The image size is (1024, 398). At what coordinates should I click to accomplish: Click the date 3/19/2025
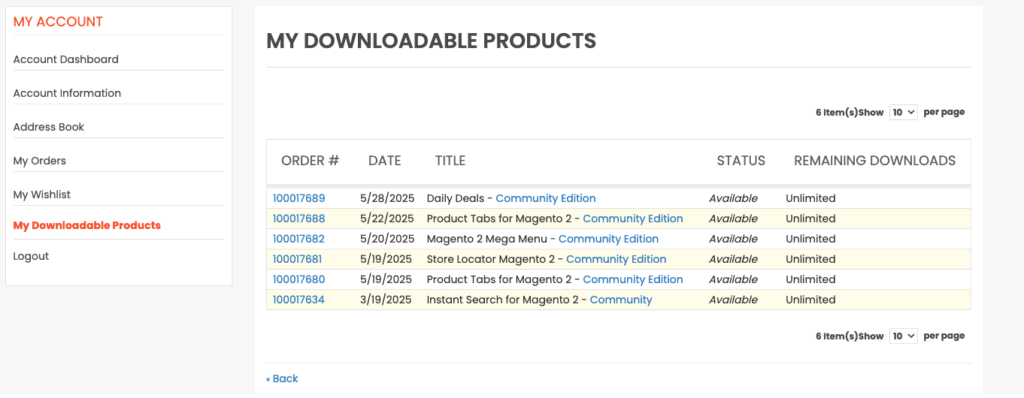pyautogui.click(x=386, y=299)
